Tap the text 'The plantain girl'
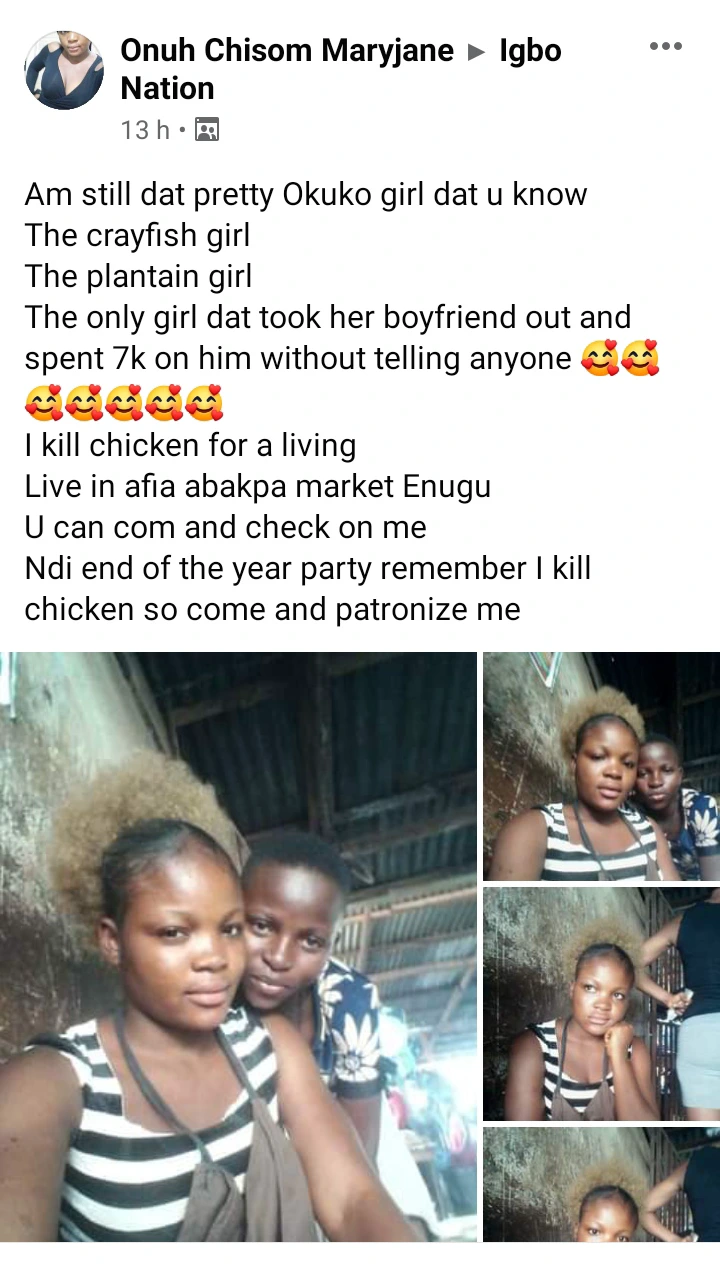Image resolution: width=720 pixels, height=1268 pixels. tap(138, 276)
